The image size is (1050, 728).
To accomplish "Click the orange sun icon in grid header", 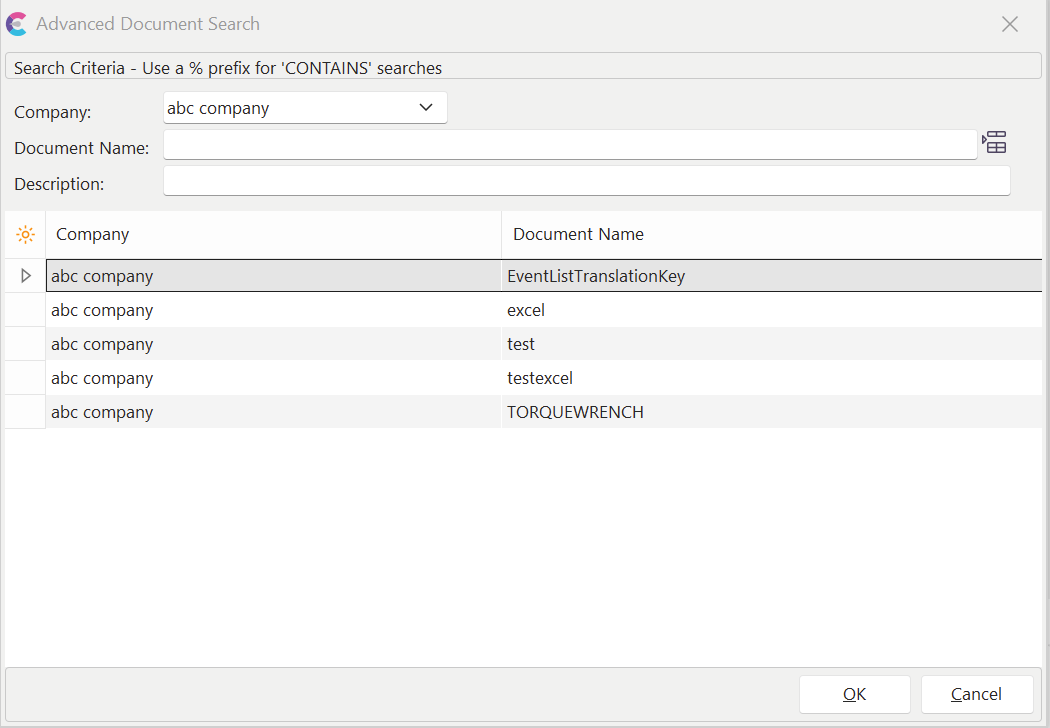I will 25,235.
